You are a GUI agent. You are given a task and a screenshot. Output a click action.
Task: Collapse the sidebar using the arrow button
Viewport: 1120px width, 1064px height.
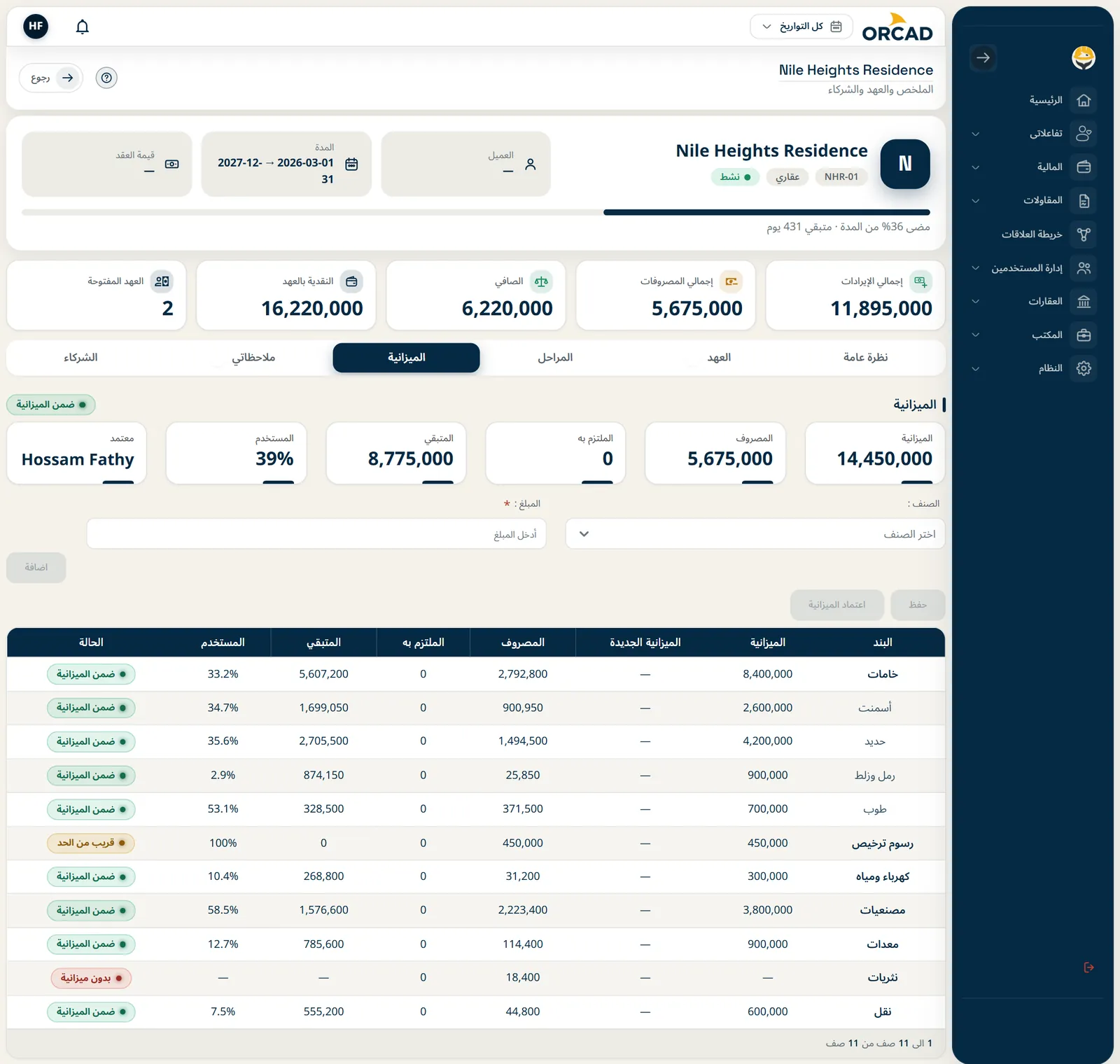click(983, 58)
